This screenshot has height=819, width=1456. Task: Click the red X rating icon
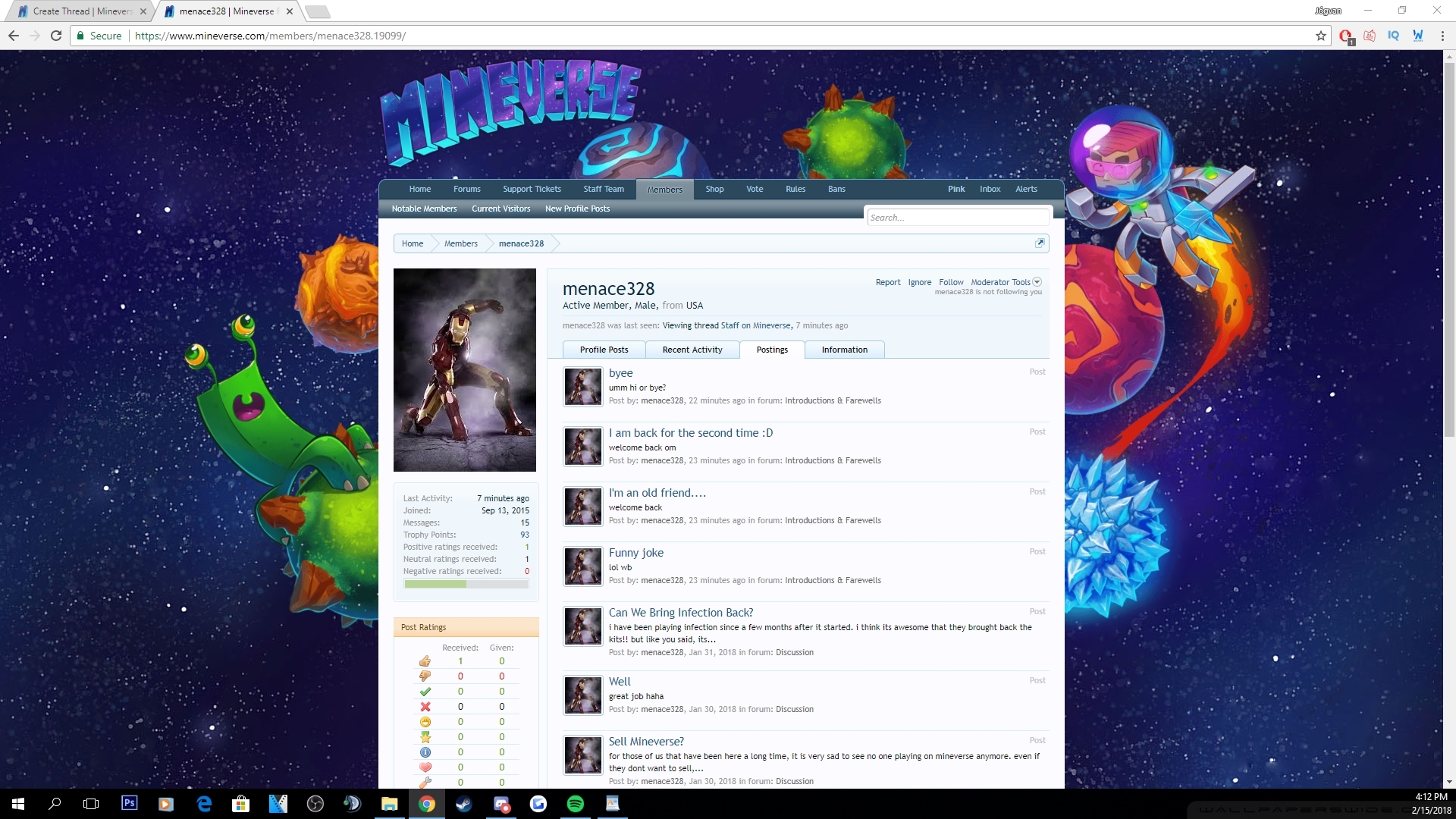(425, 707)
